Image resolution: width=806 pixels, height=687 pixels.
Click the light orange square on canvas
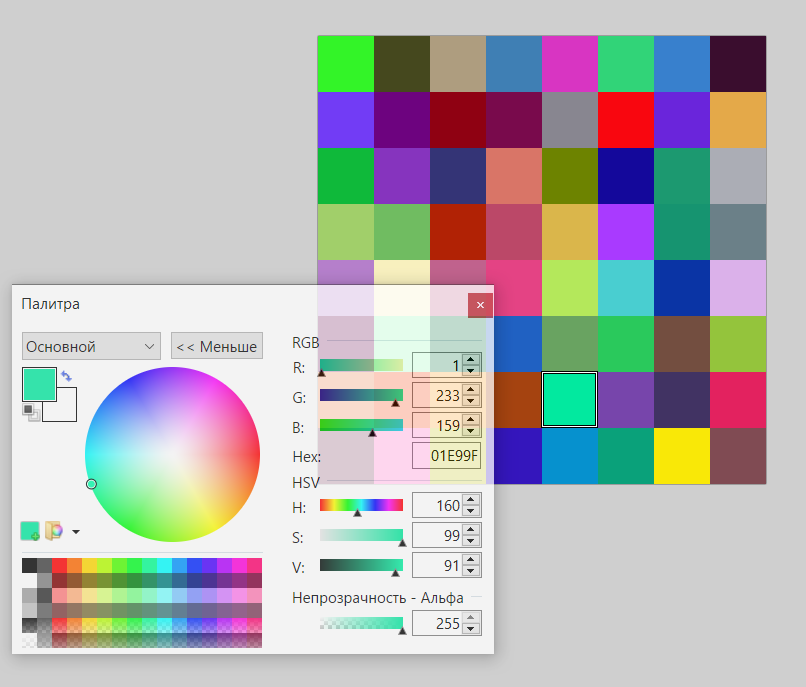(738, 120)
